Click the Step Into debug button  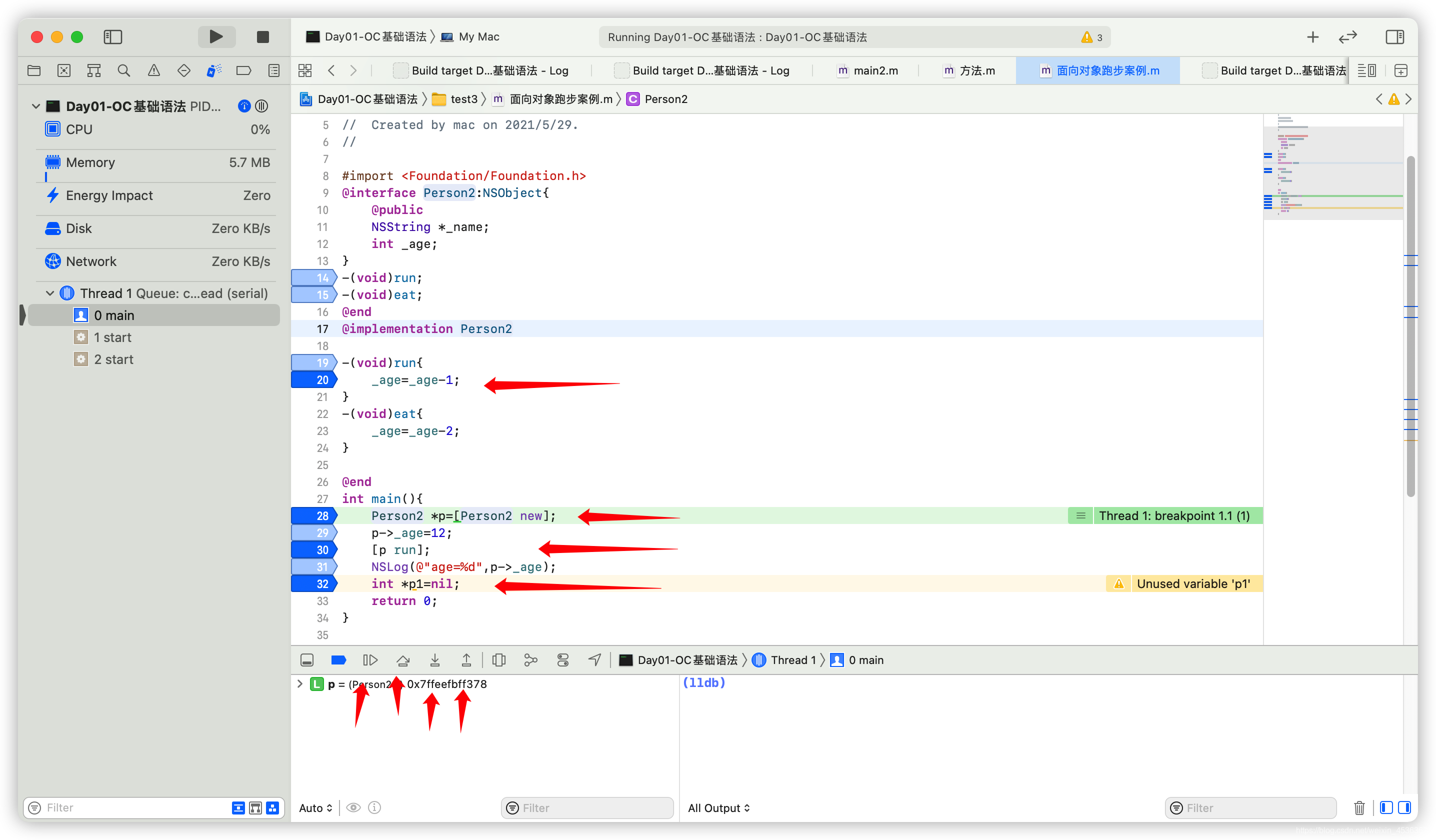tap(435, 660)
